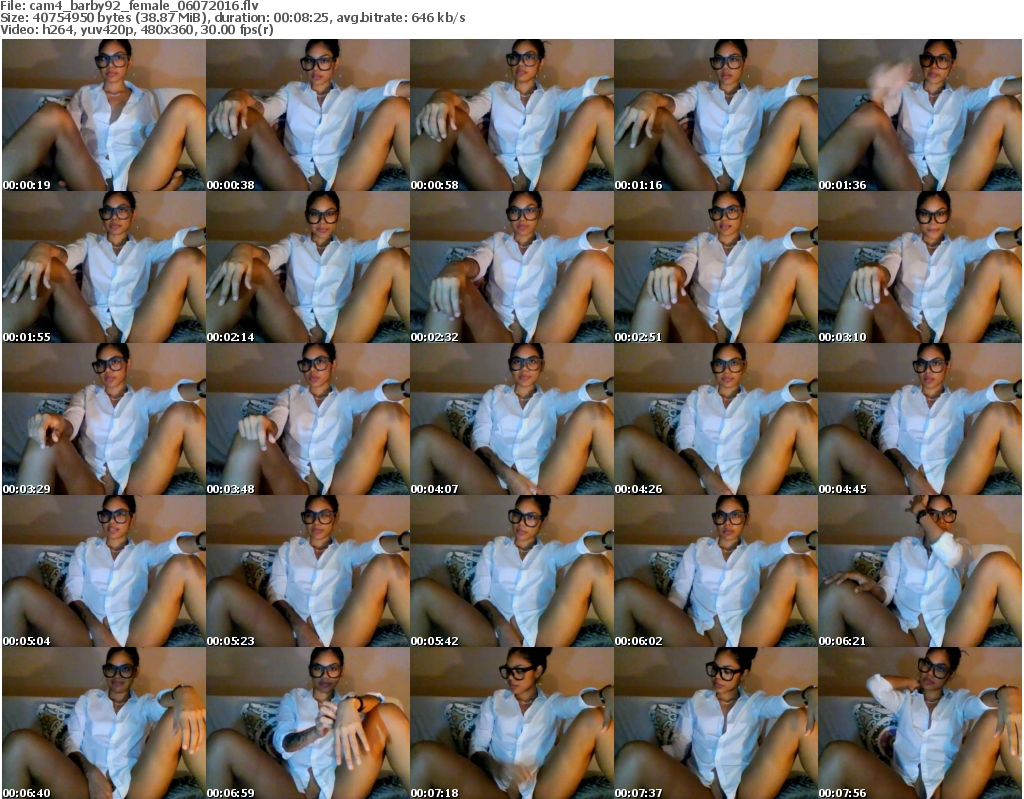Screen dimensions: 1024x799
Task: Select the frame marked 00:06:59
Action: 307,723
